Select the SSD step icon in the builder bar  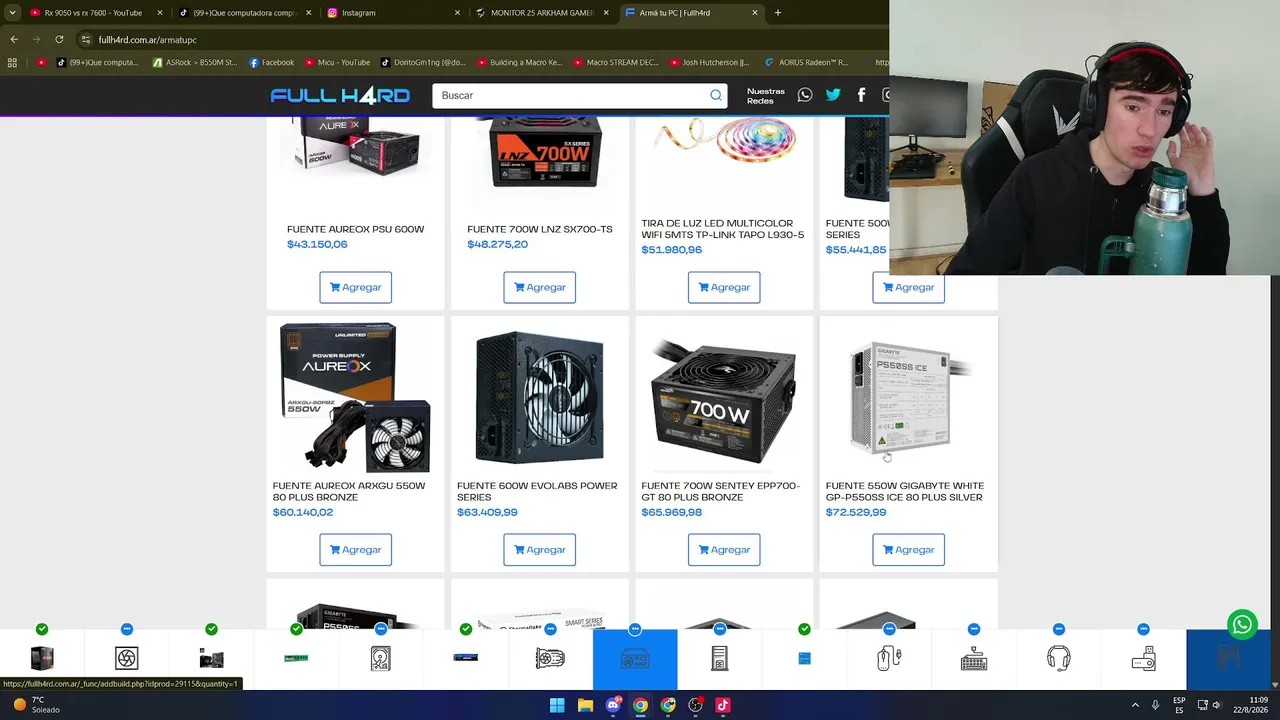[465, 658]
